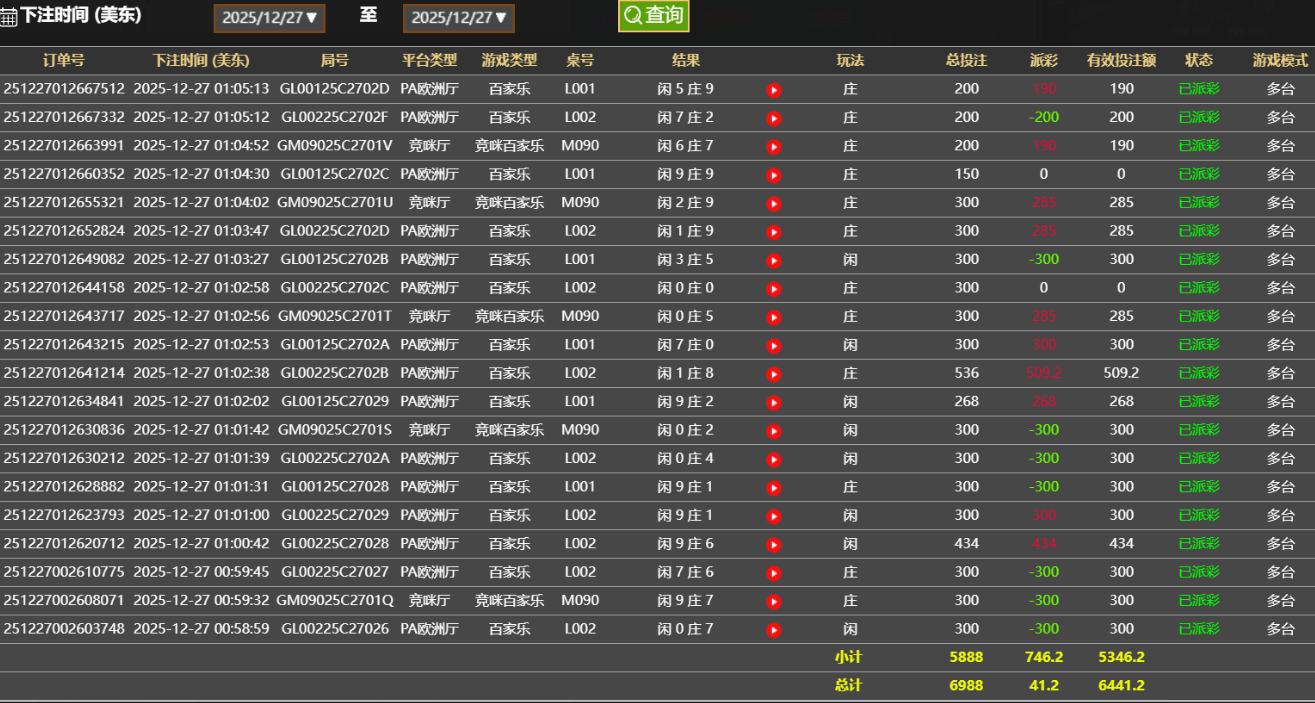Play replay for order 251227012663991

coord(774,147)
